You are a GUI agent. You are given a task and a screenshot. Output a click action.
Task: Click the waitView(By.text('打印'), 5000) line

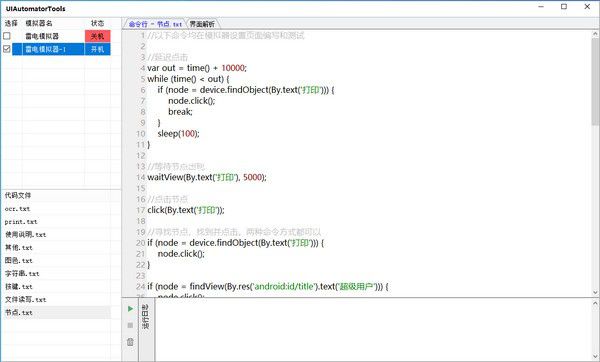pos(207,177)
